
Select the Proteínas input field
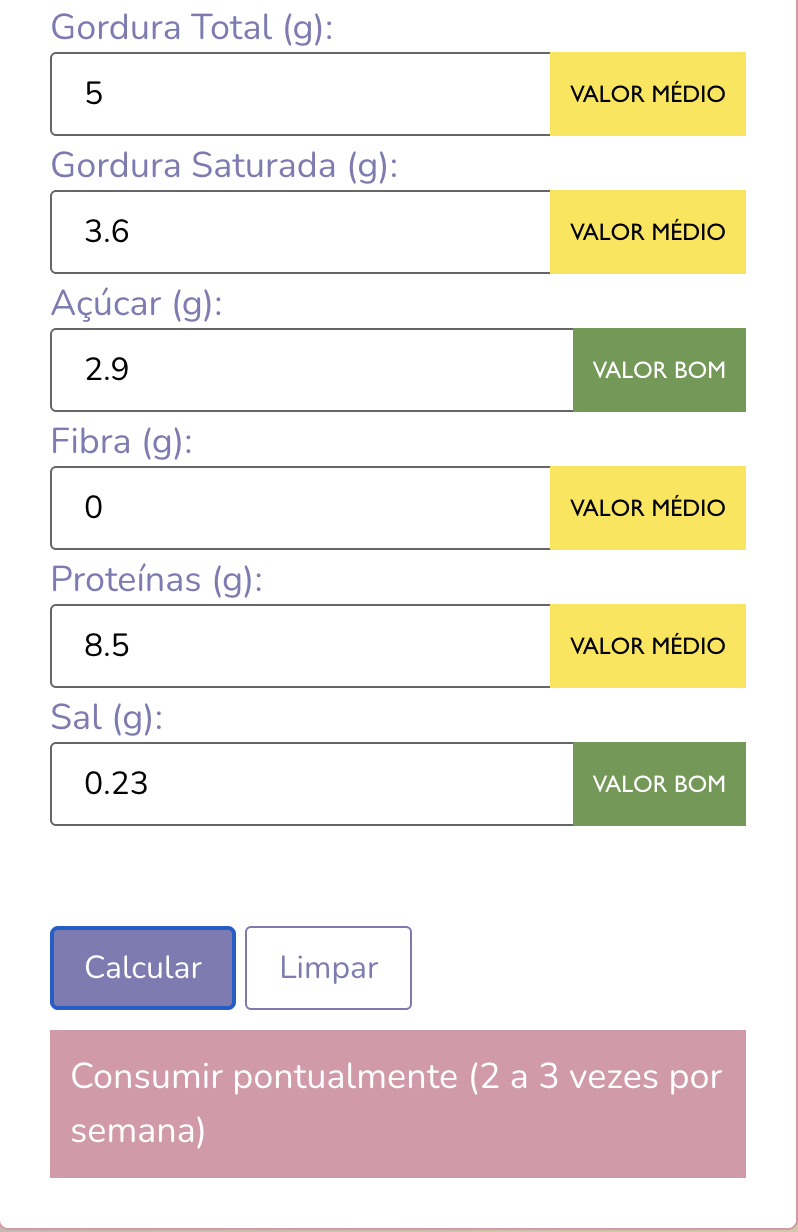[300, 646]
